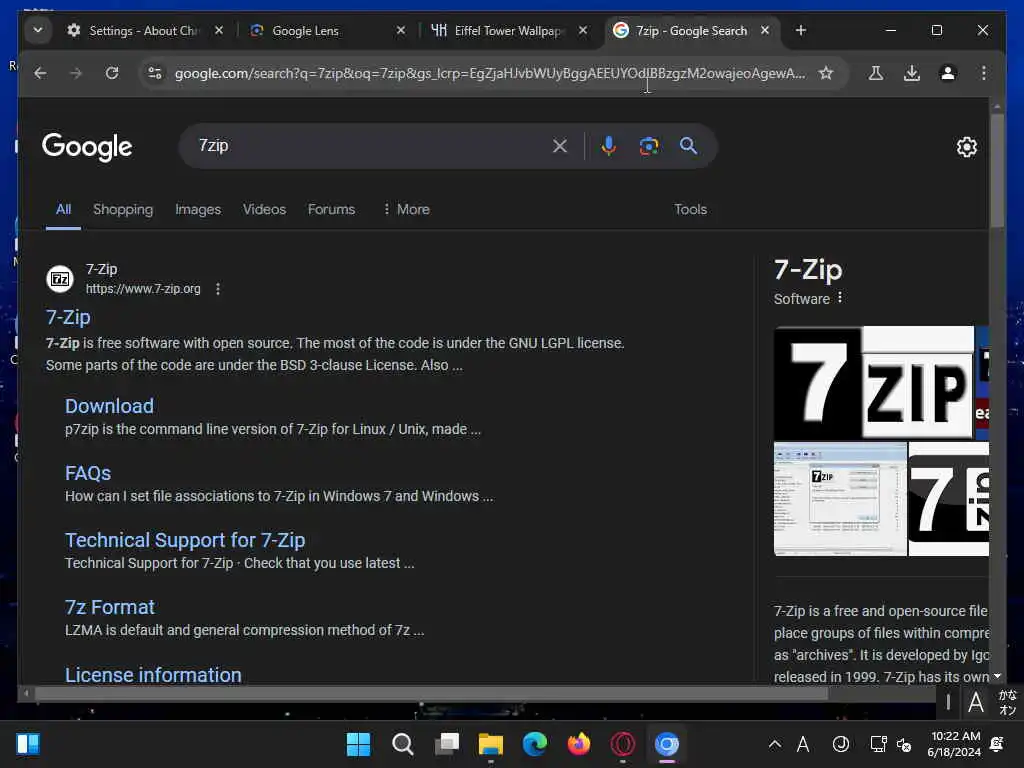Open knowledge panel Software more-options dots
1024x768 pixels.
(x=840, y=298)
